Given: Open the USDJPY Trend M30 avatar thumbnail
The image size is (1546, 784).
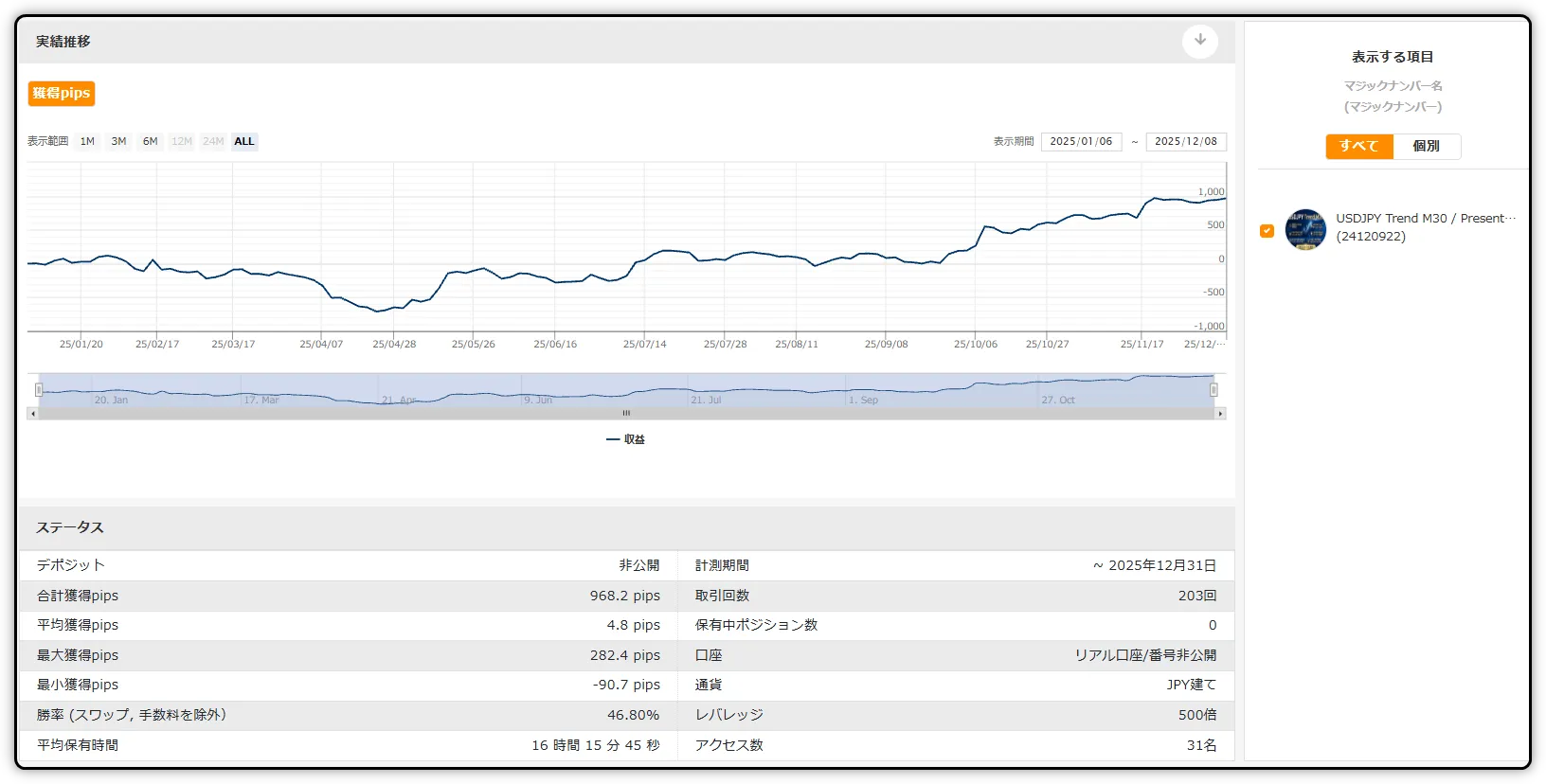Looking at the screenshot, I should (x=1305, y=229).
